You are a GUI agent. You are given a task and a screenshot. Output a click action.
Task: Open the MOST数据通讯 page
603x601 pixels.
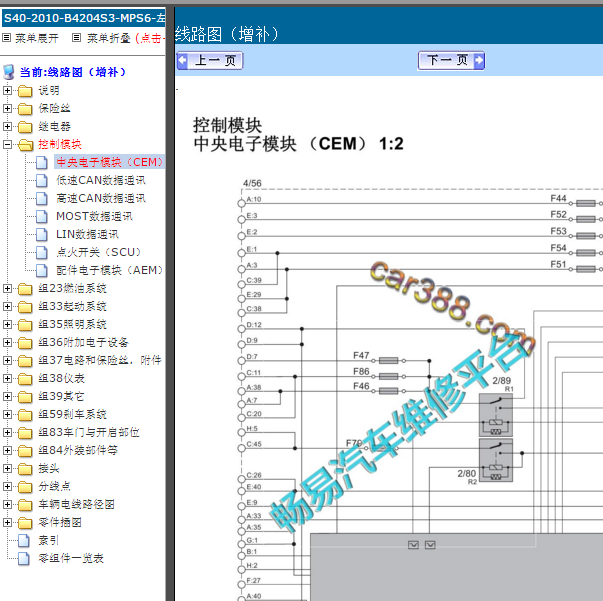(x=94, y=216)
